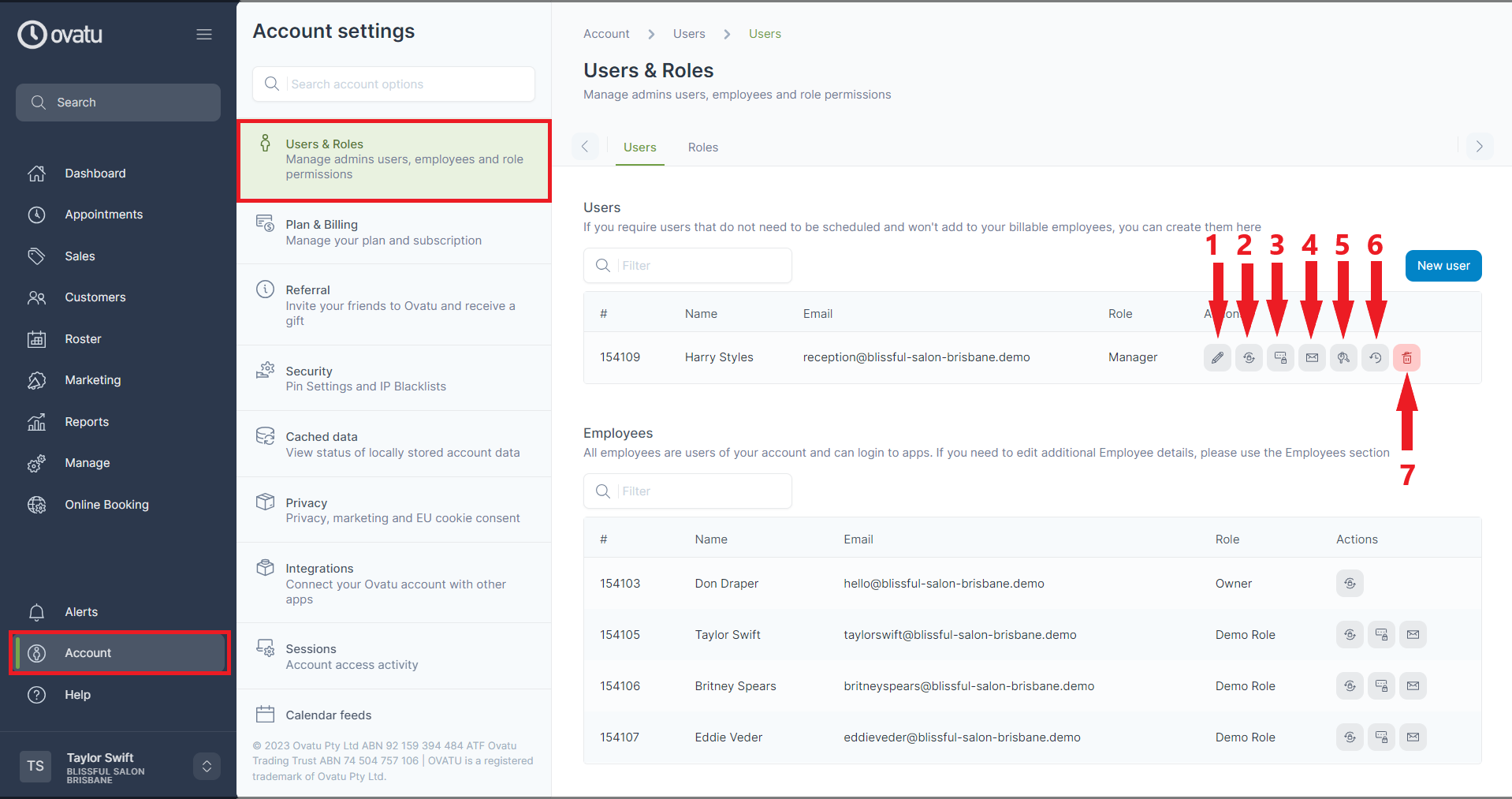
Task: Email invite icon for Britney Spears
Action: coord(1413,685)
